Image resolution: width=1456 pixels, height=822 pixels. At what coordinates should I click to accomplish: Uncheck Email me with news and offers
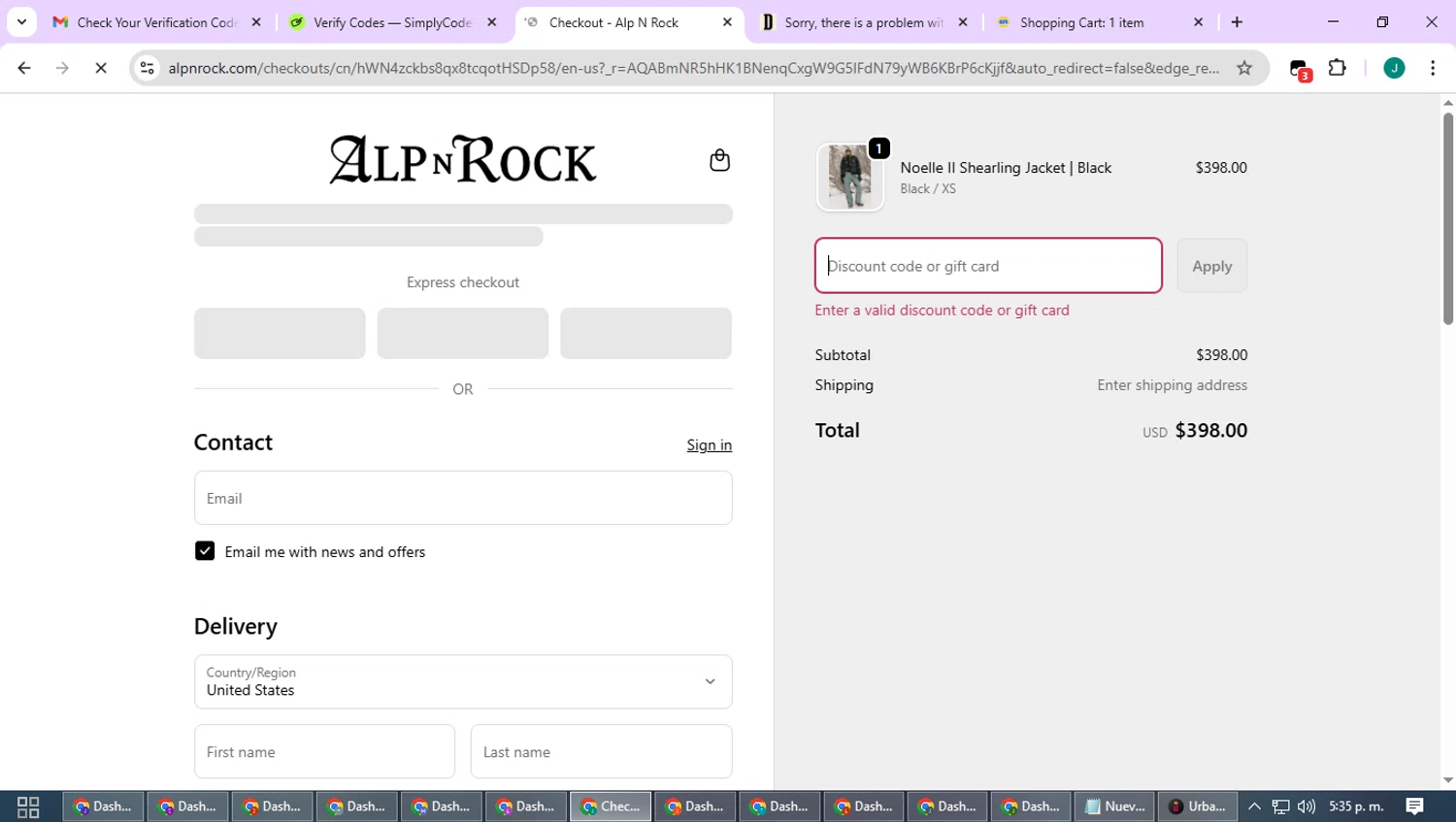(205, 551)
